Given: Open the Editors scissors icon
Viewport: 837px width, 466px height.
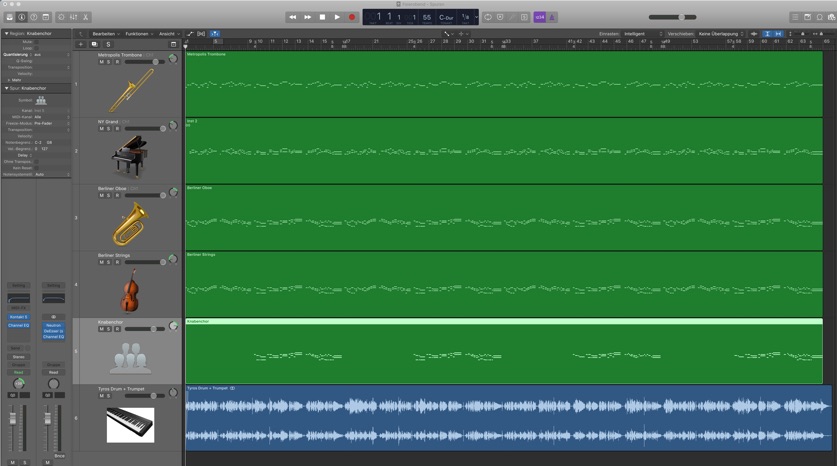Looking at the screenshot, I should pos(85,17).
